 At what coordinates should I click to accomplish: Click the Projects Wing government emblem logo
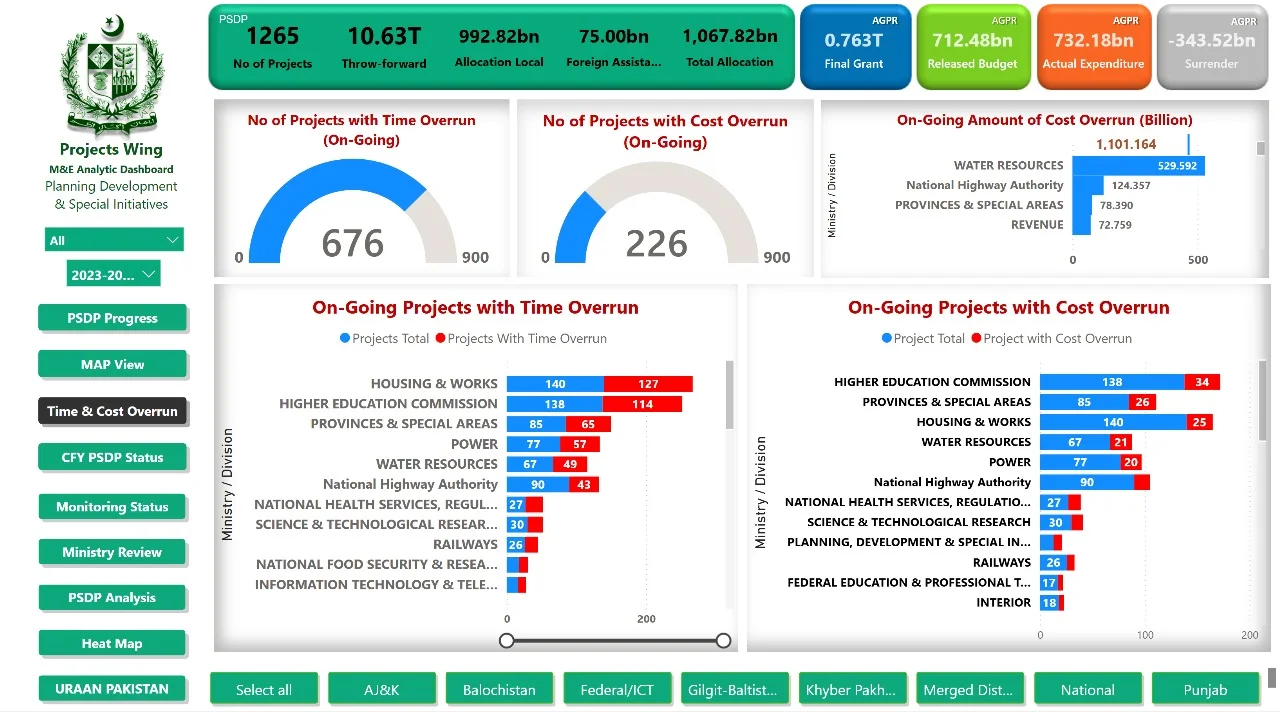(x=111, y=77)
